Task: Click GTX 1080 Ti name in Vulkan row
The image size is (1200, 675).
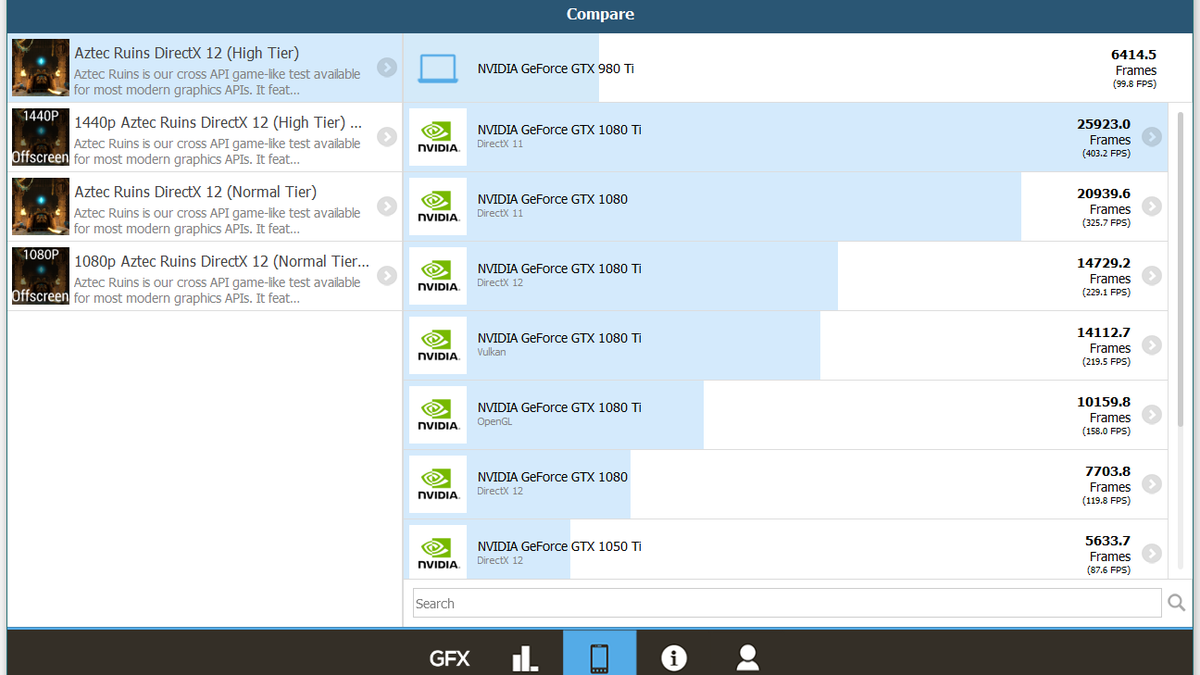Action: pyautogui.click(x=560, y=338)
